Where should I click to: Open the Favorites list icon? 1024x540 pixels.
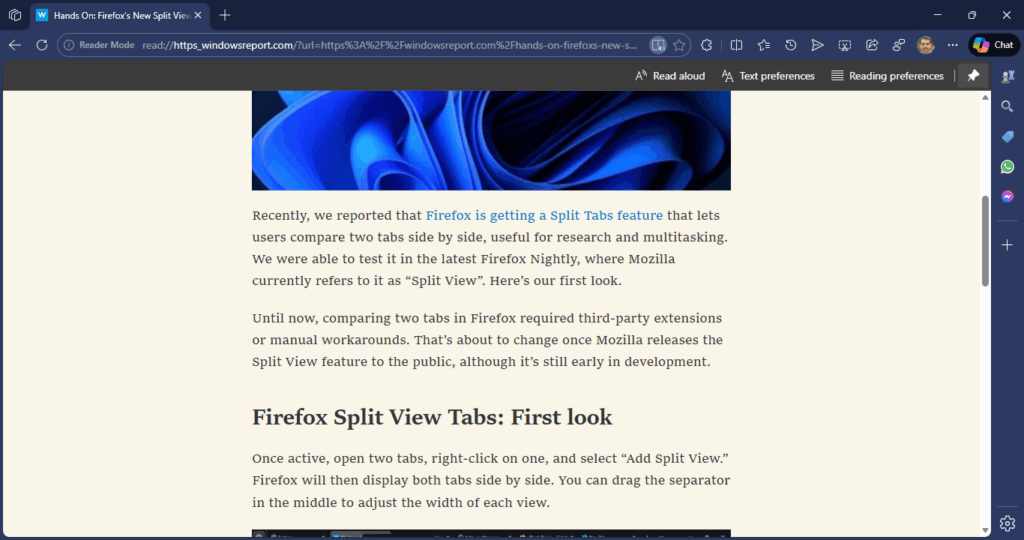[763, 45]
